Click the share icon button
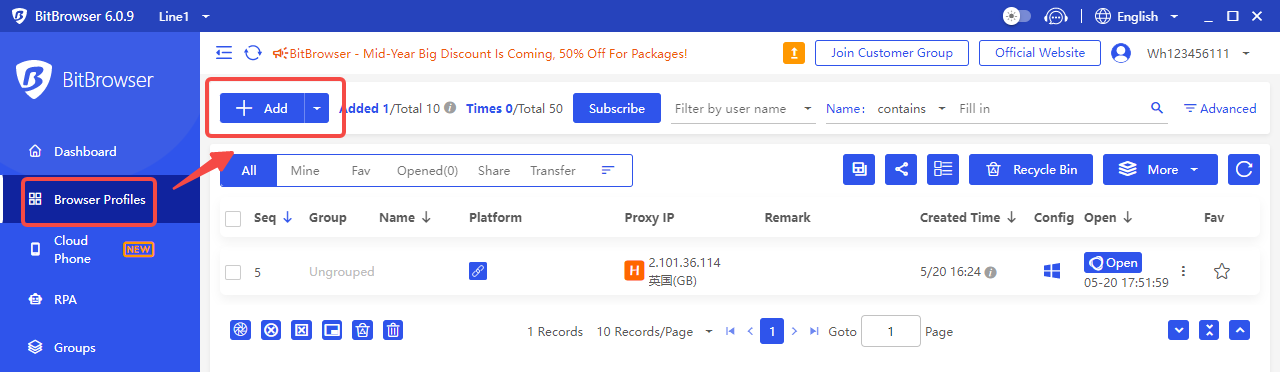 point(901,169)
